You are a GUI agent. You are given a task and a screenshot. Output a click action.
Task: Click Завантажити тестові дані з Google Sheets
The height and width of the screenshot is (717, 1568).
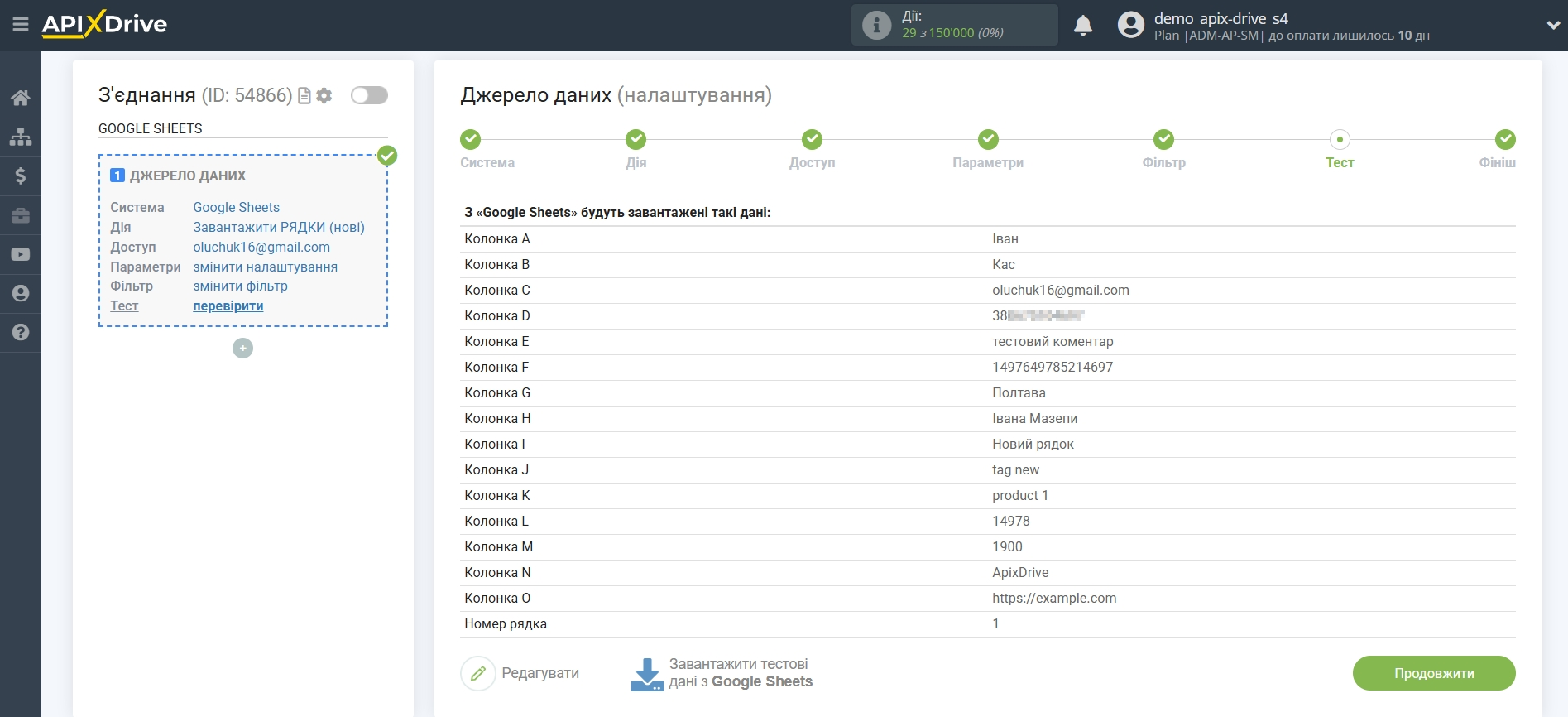pyautogui.click(x=741, y=673)
